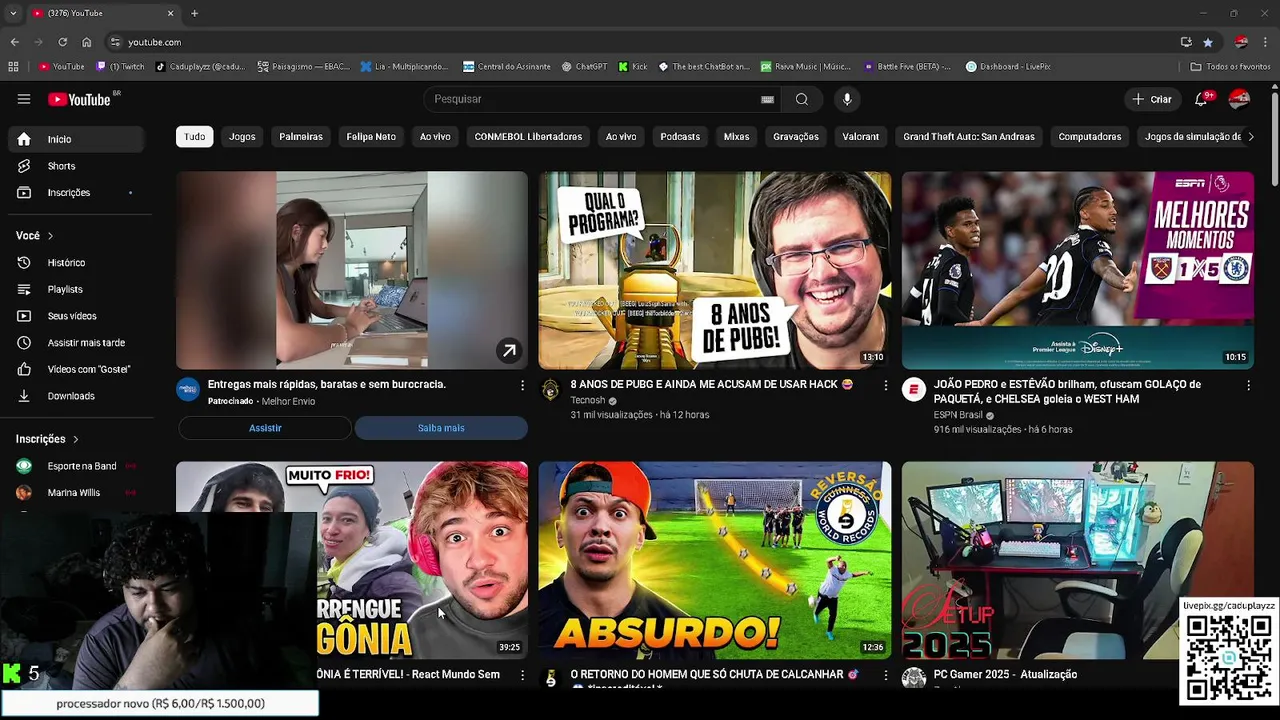Open the 8 ANOS DE PUBG thumbnail
Screen dimensions: 1280x720
point(715,270)
